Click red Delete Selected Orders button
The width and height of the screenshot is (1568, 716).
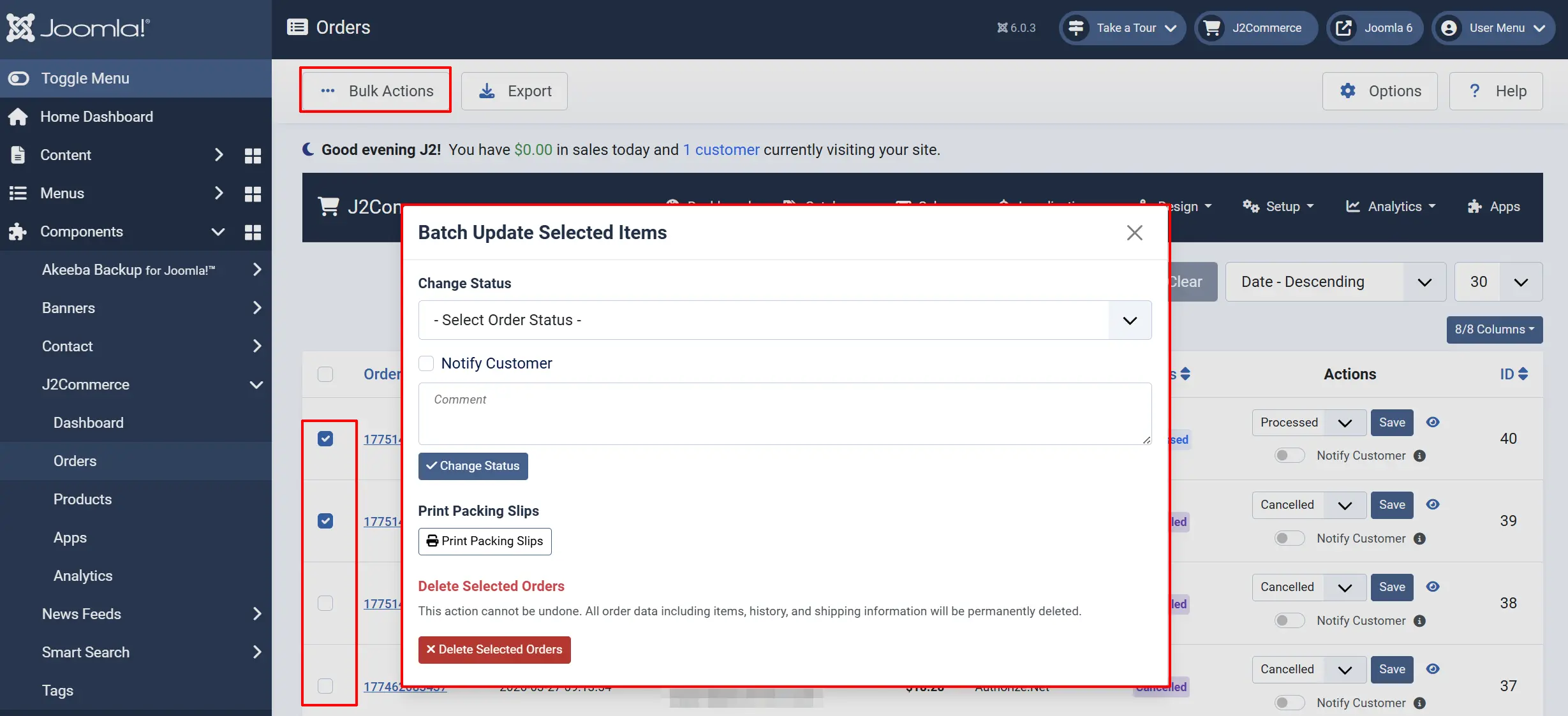coord(494,650)
